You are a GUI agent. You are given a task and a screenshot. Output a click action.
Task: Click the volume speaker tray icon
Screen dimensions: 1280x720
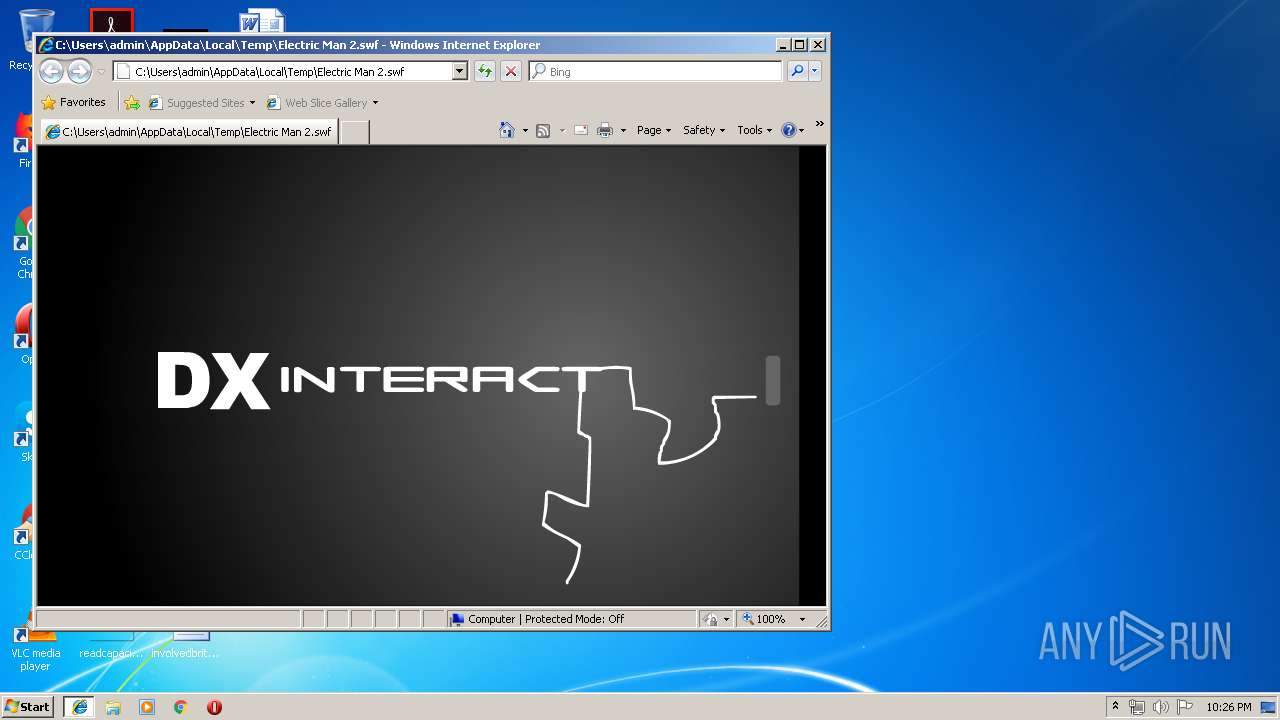coord(1160,707)
